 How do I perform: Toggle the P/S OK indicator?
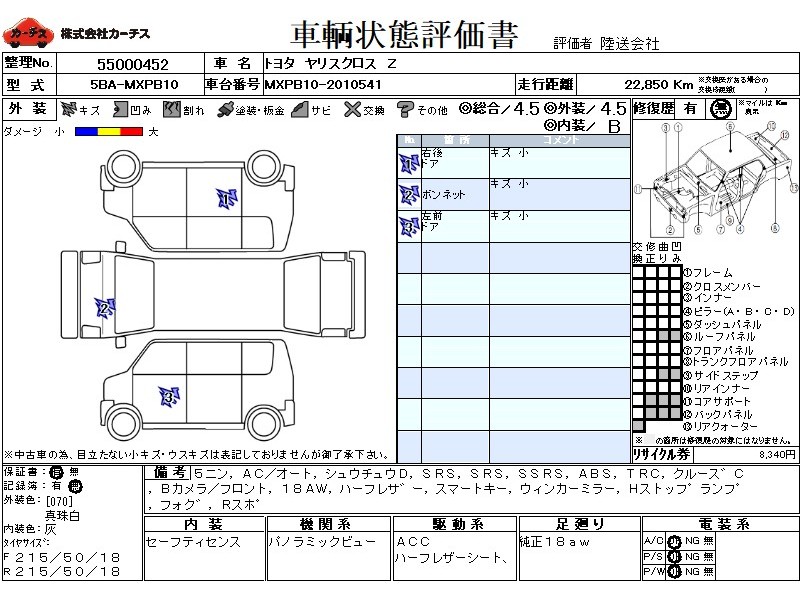coord(674,556)
